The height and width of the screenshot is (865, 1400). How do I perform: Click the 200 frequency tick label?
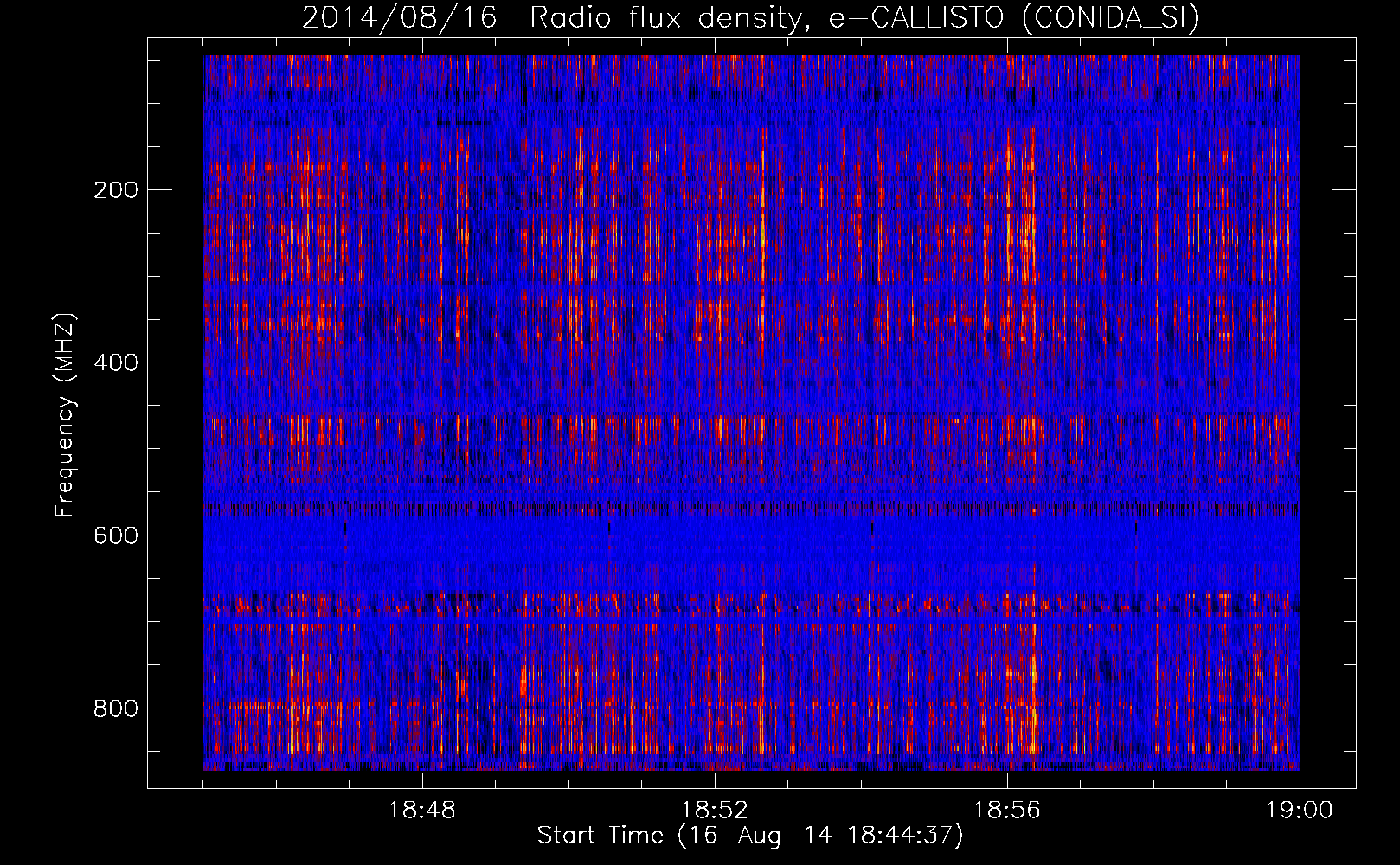[x=116, y=189]
